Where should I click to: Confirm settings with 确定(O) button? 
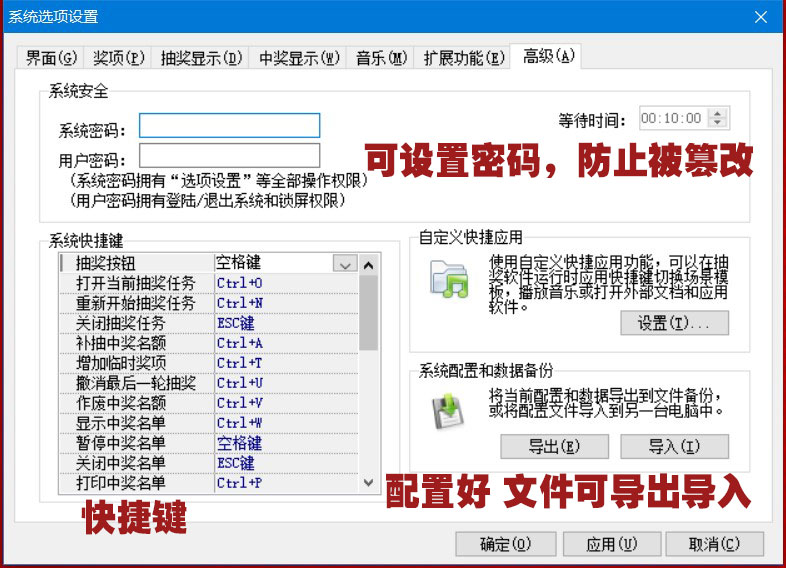point(505,544)
